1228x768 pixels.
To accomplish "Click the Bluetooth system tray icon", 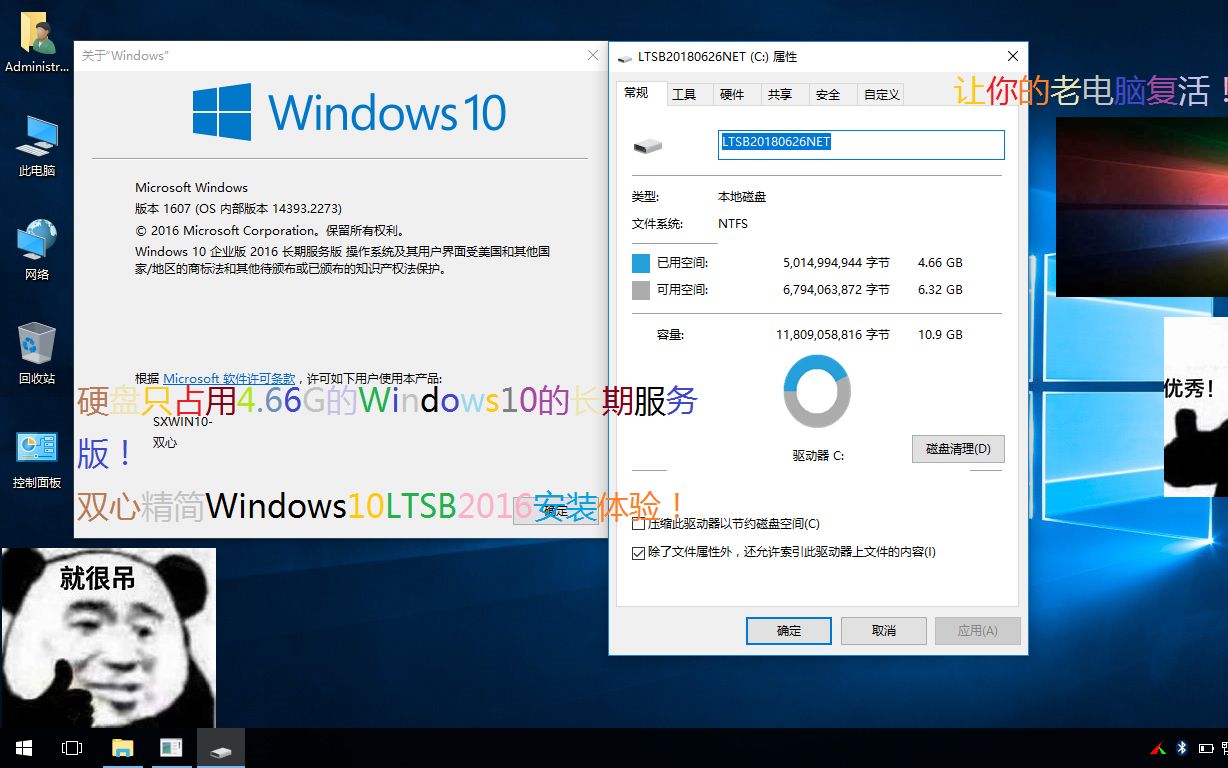I will tap(1181, 746).
